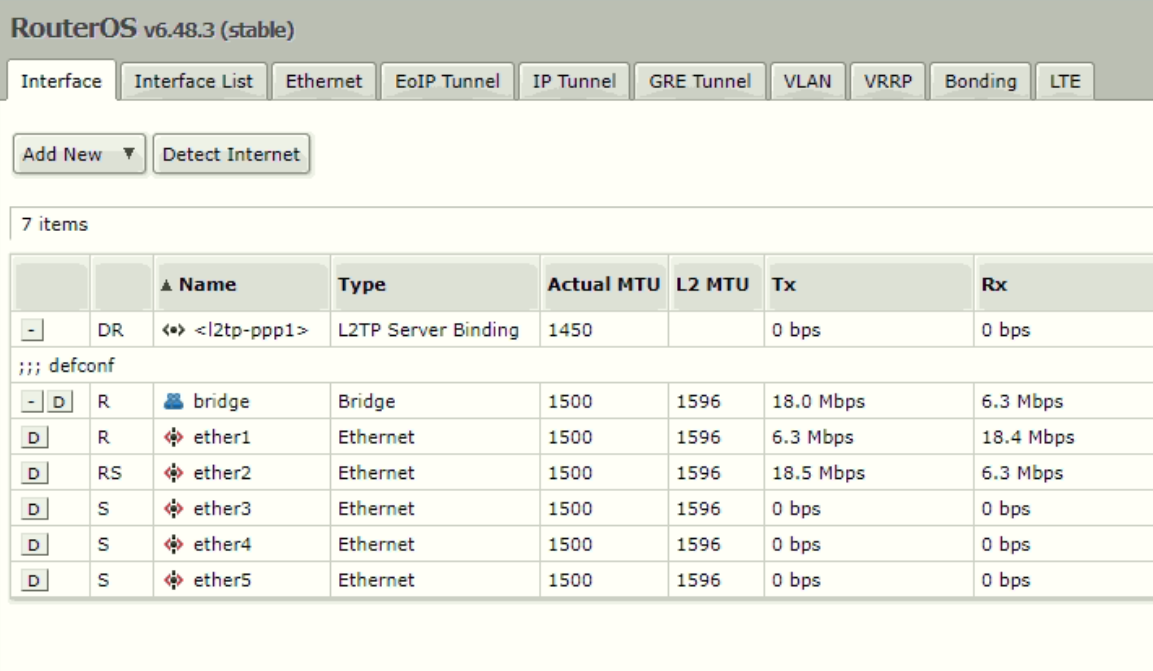This screenshot has height=671, width=1153.
Task: Click the 1450 Actual MTU value
Action: point(570,330)
